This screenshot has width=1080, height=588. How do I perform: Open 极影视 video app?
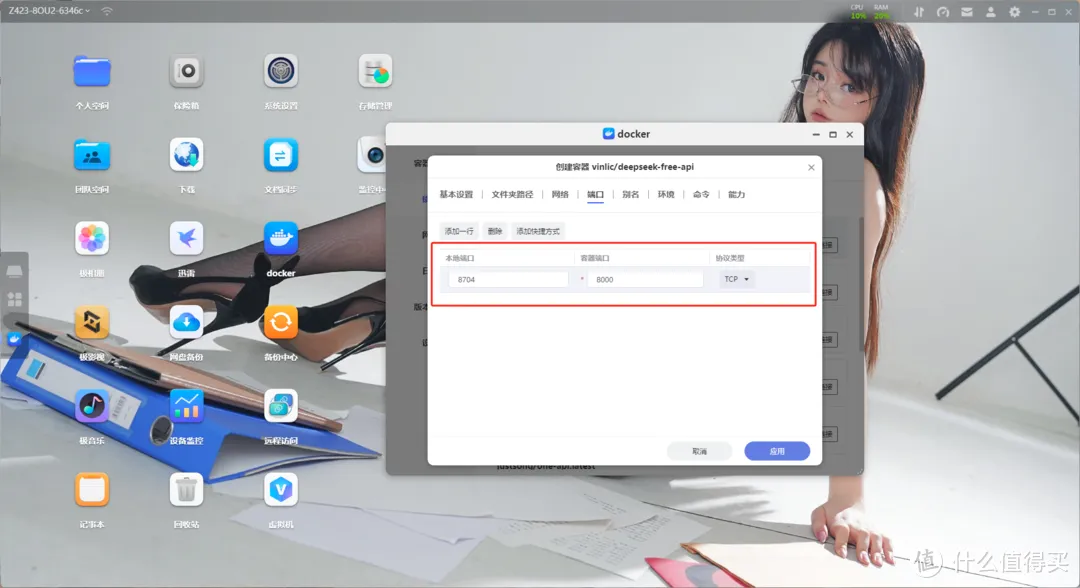click(x=92, y=322)
